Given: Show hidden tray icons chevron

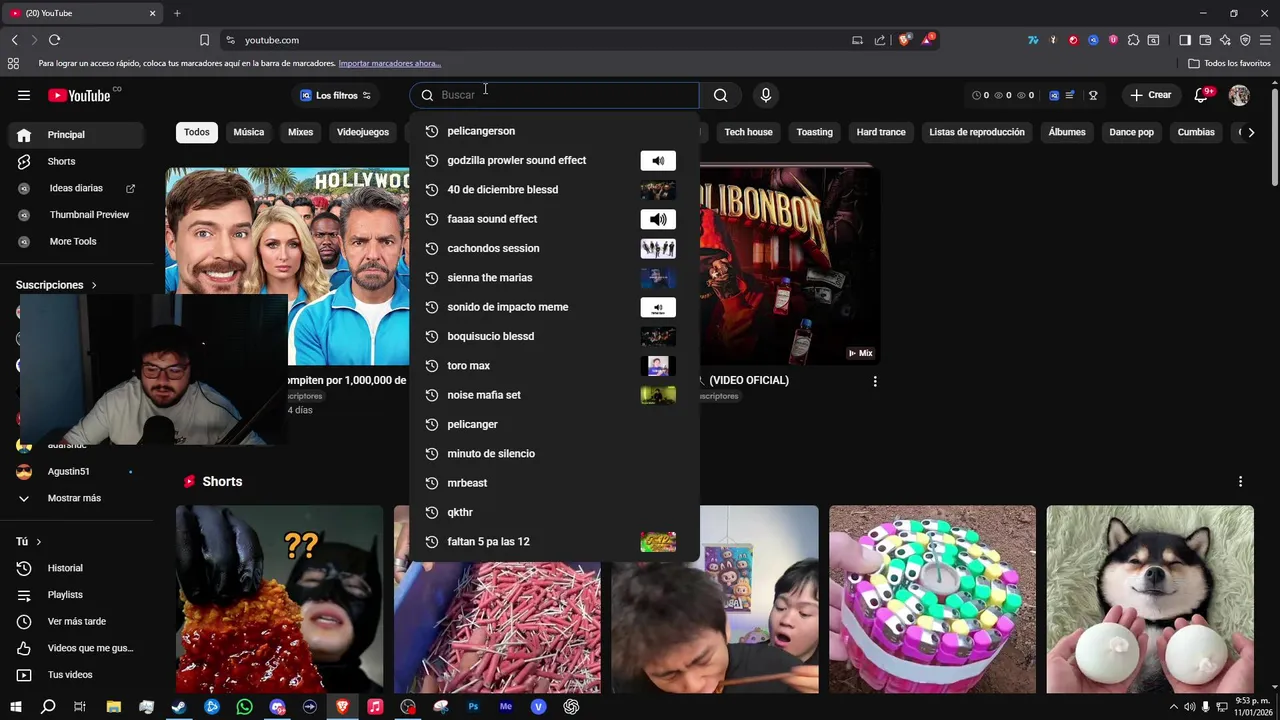Looking at the screenshot, I should tap(1174, 707).
